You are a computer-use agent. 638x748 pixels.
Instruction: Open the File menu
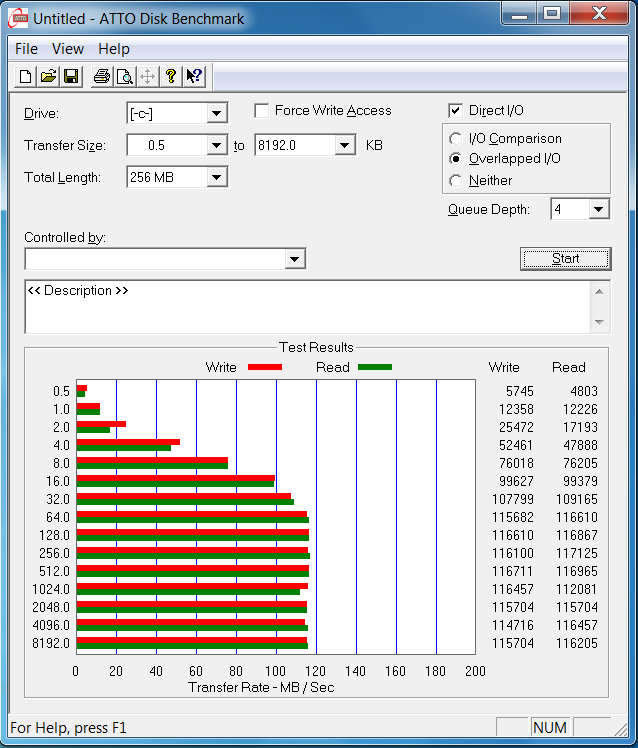[x=27, y=49]
